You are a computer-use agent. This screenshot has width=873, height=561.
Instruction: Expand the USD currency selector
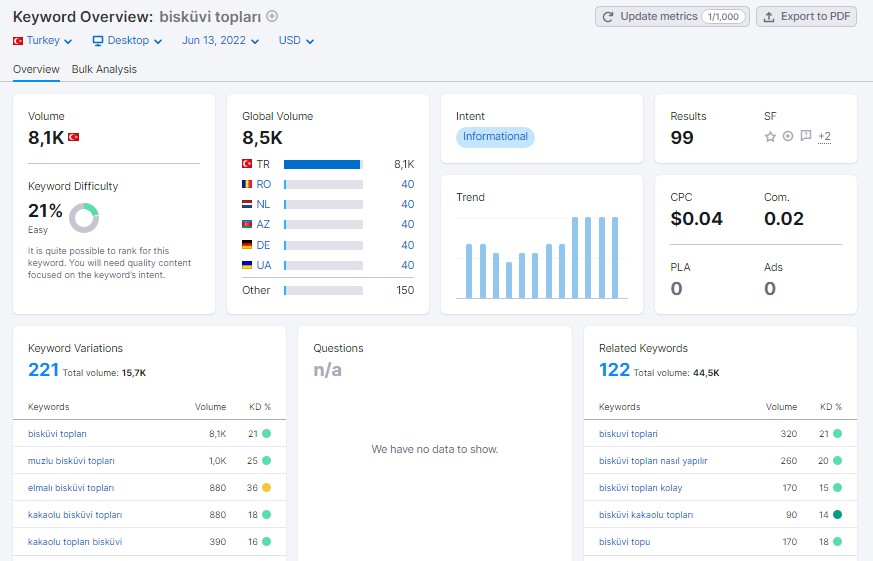click(296, 41)
